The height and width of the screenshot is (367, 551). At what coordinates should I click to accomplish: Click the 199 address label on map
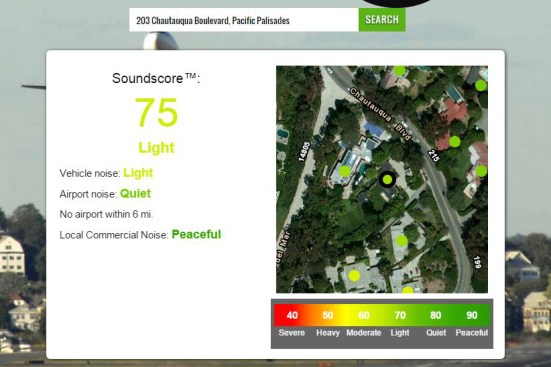pyautogui.click(x=477, y=262)
